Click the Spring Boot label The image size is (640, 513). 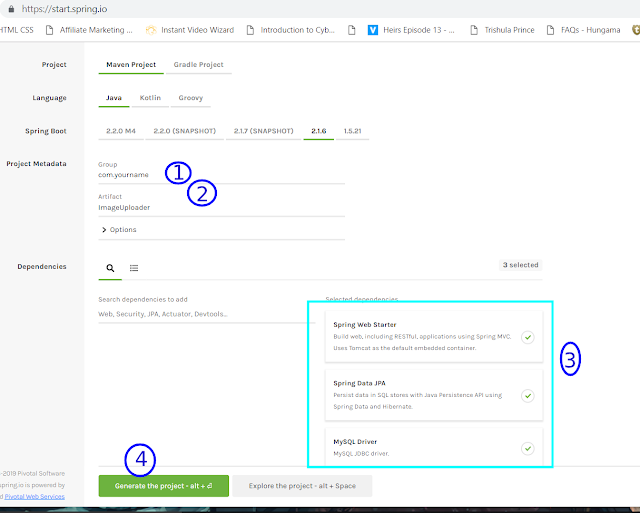click(x=46, y=131)
